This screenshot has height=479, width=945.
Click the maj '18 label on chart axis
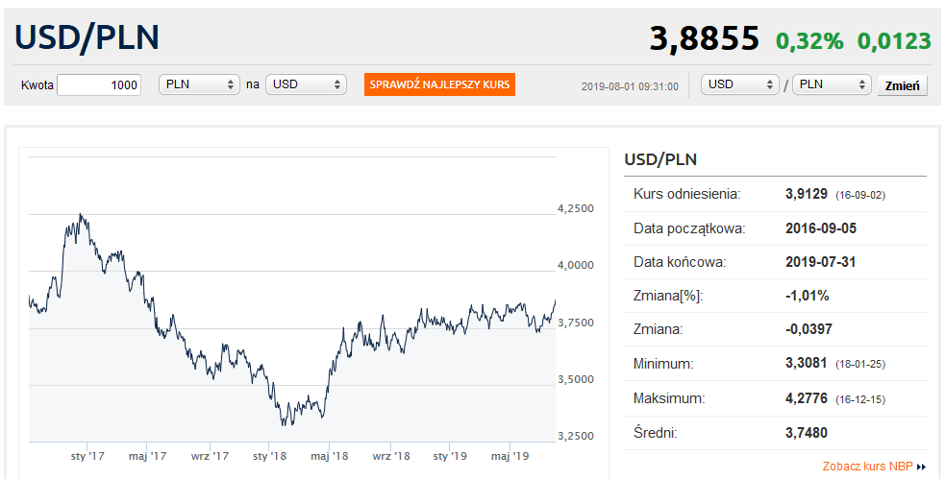pyautogui.click(x=330, y=456)
